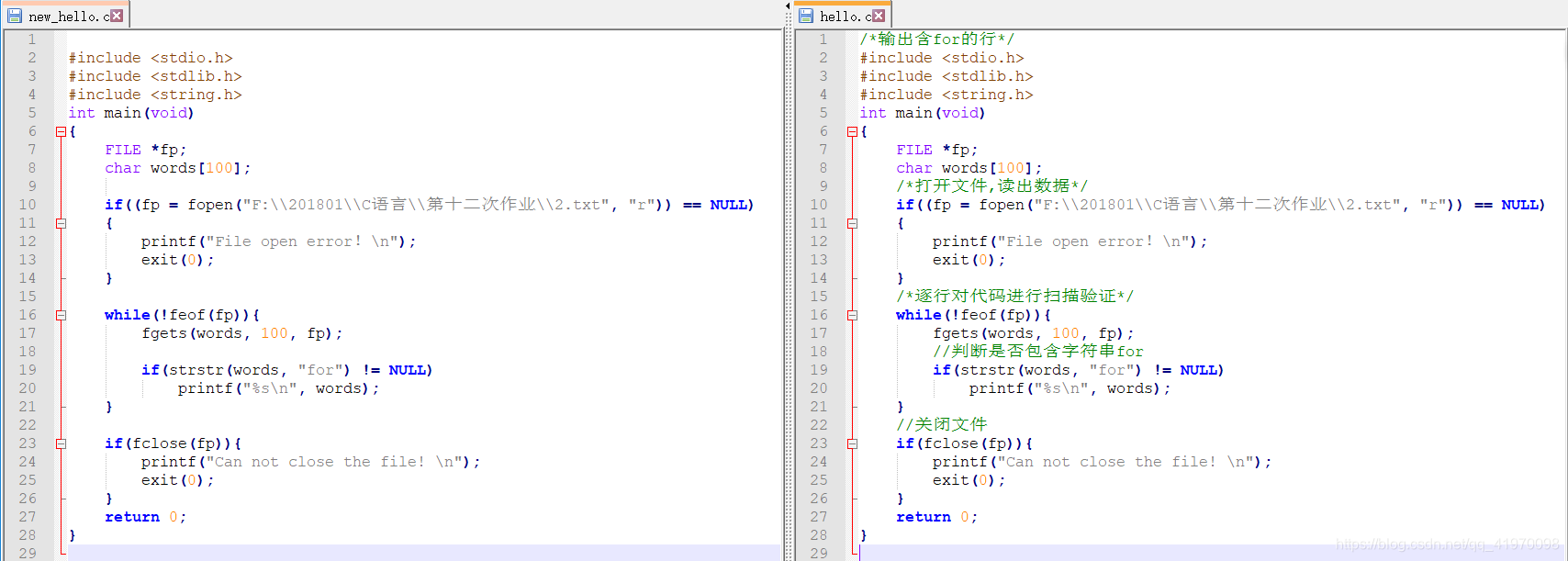Click "int main(void)" in hello.c pane
1568x561 pixels.
(x=923, y=113)
